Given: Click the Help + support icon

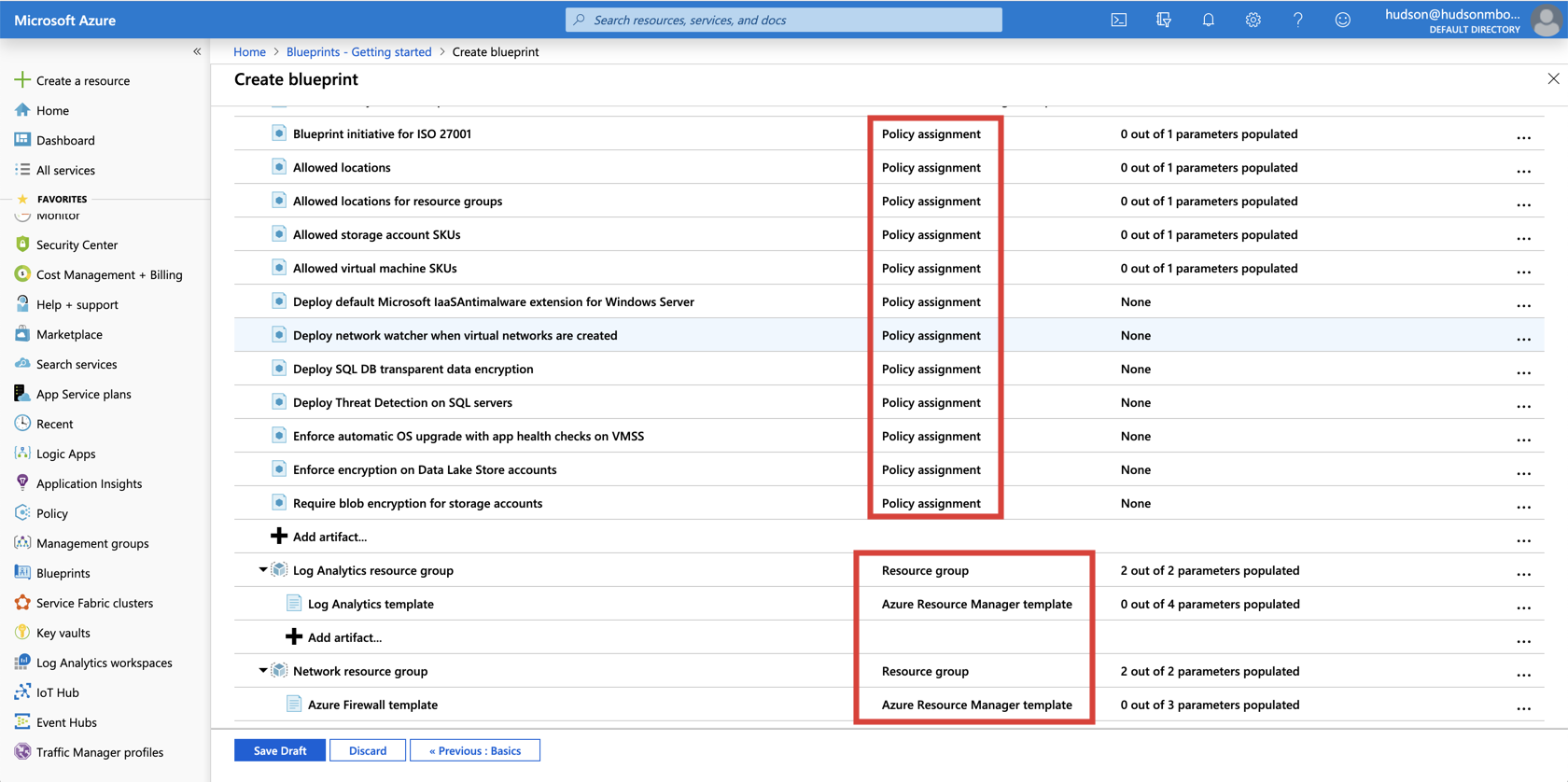Looking at the screenshot, I should [x=22, y=304].
